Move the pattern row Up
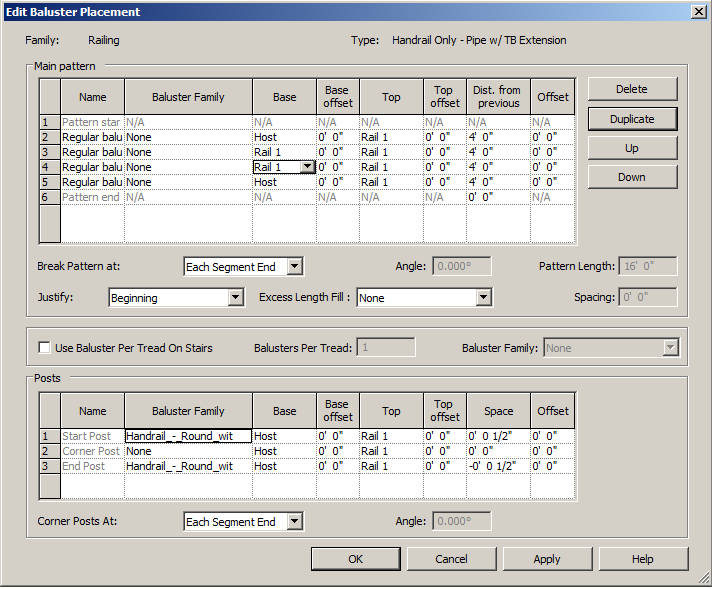The height and width of the screenshot is (589, 712). point(631,148)
